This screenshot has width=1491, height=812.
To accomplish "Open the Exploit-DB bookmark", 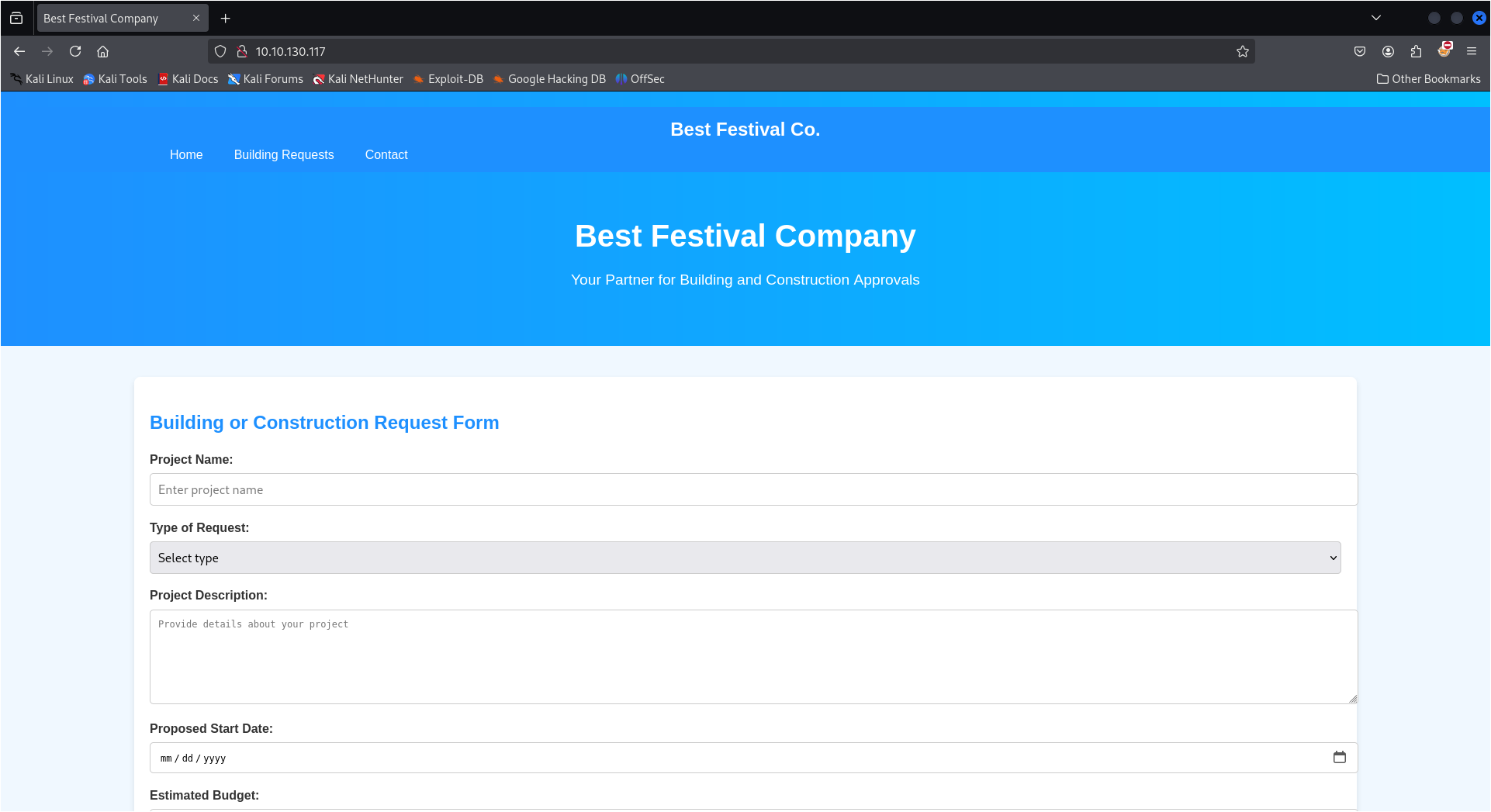I will pos(448,79).
